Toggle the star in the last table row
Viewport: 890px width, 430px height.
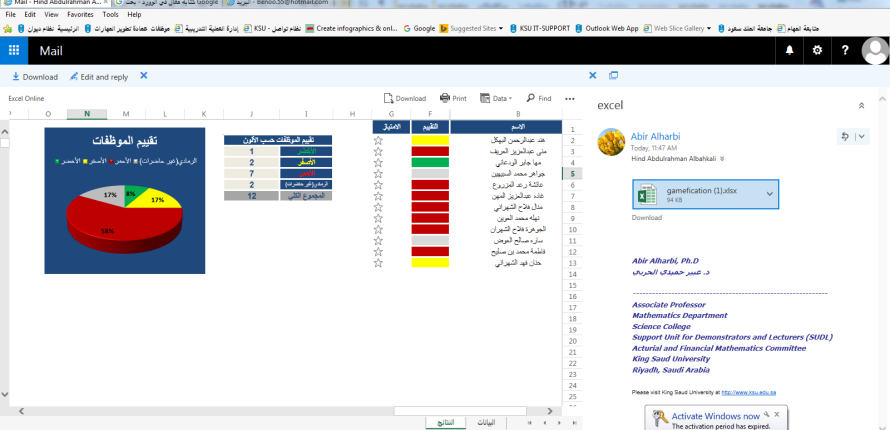pyautogui.click(x=378, y=263)
